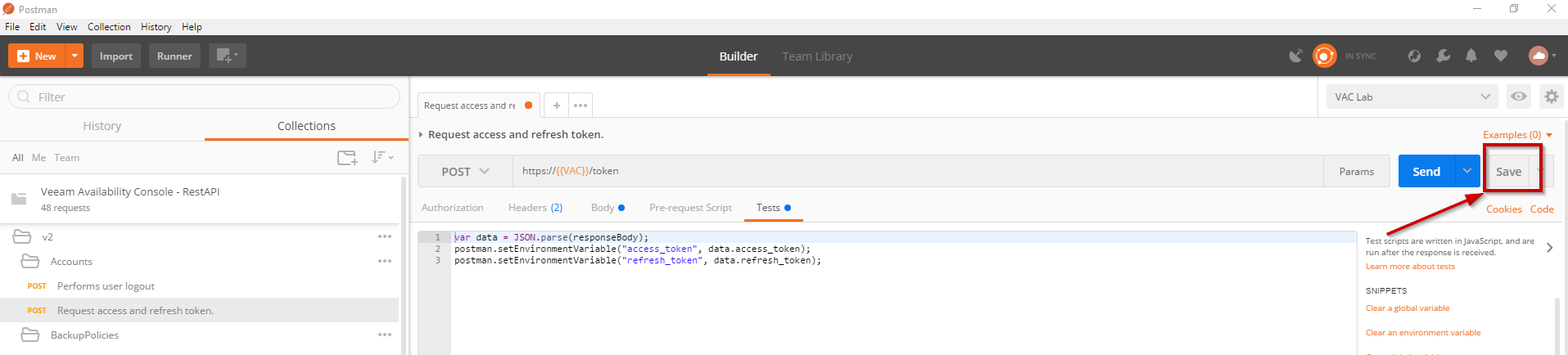Switch to the Team Library tab
1568x355 pixels.
pyautogui.click(x=817, y=56)
